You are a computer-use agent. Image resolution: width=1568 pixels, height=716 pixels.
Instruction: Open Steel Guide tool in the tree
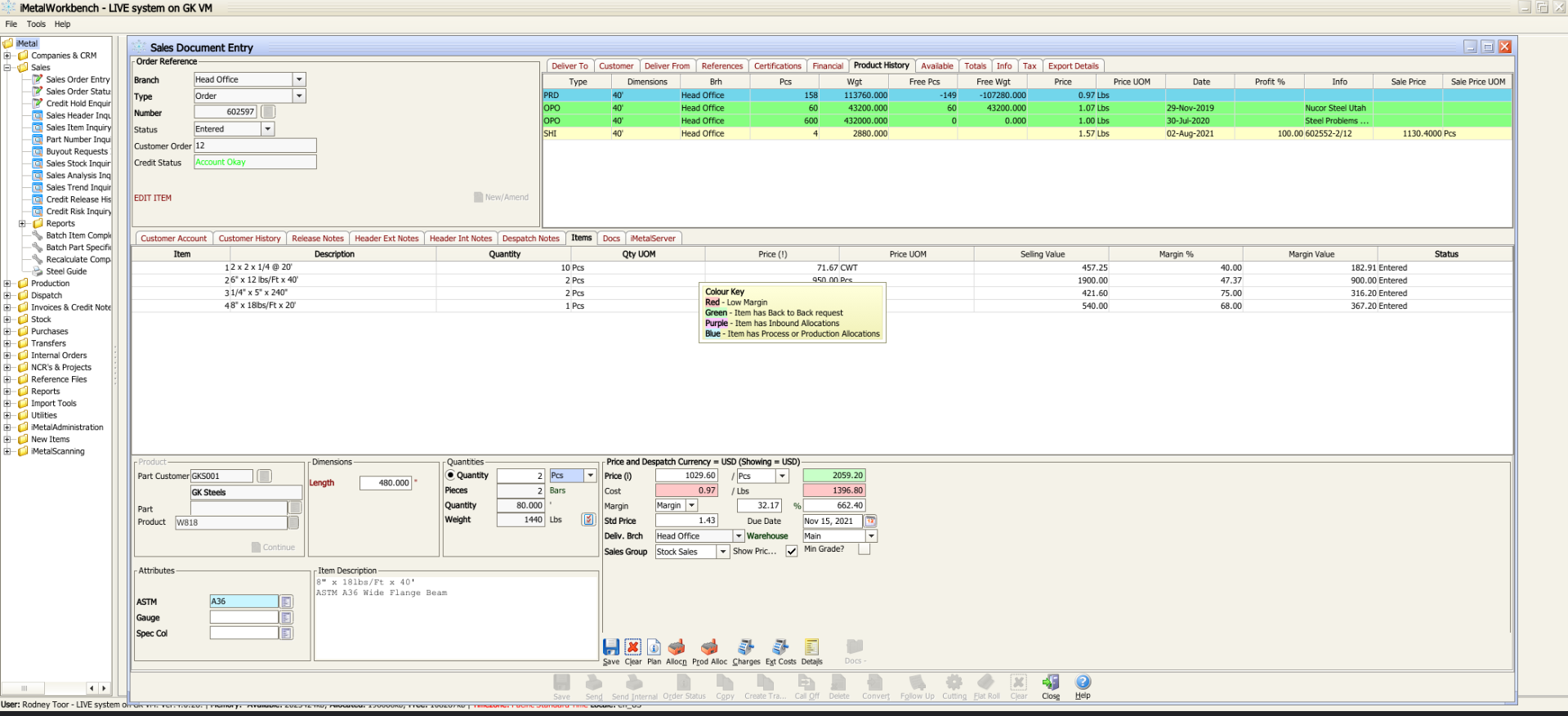66,271
